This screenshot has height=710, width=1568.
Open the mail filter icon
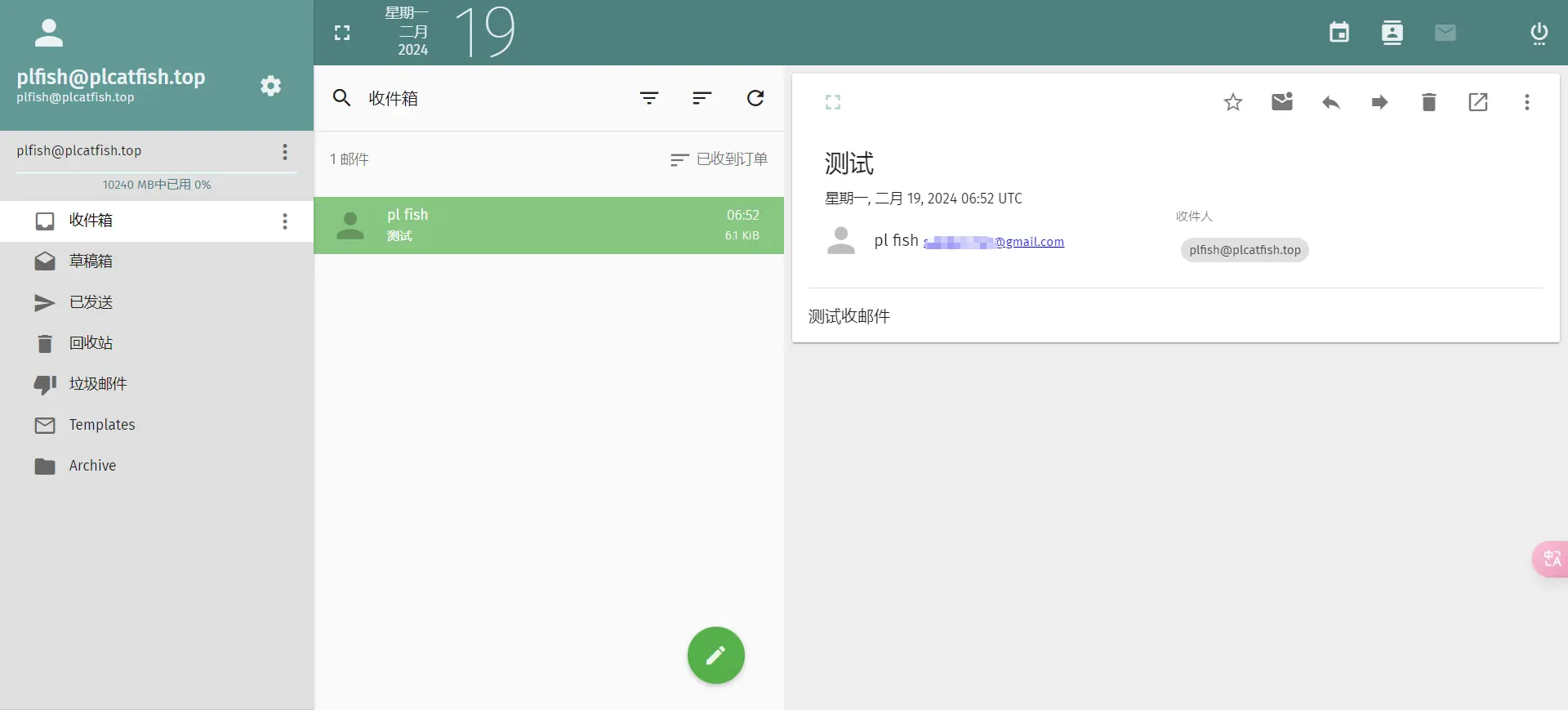649,98
